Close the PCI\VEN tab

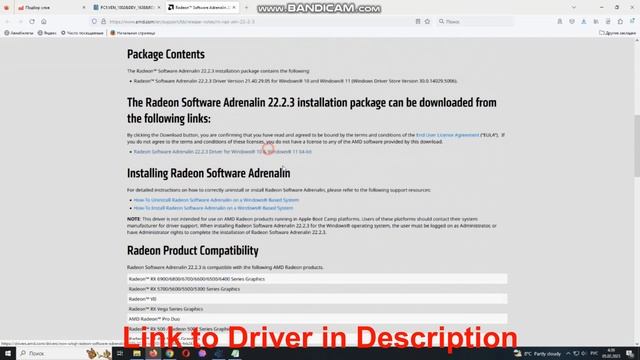coord(159,7)
